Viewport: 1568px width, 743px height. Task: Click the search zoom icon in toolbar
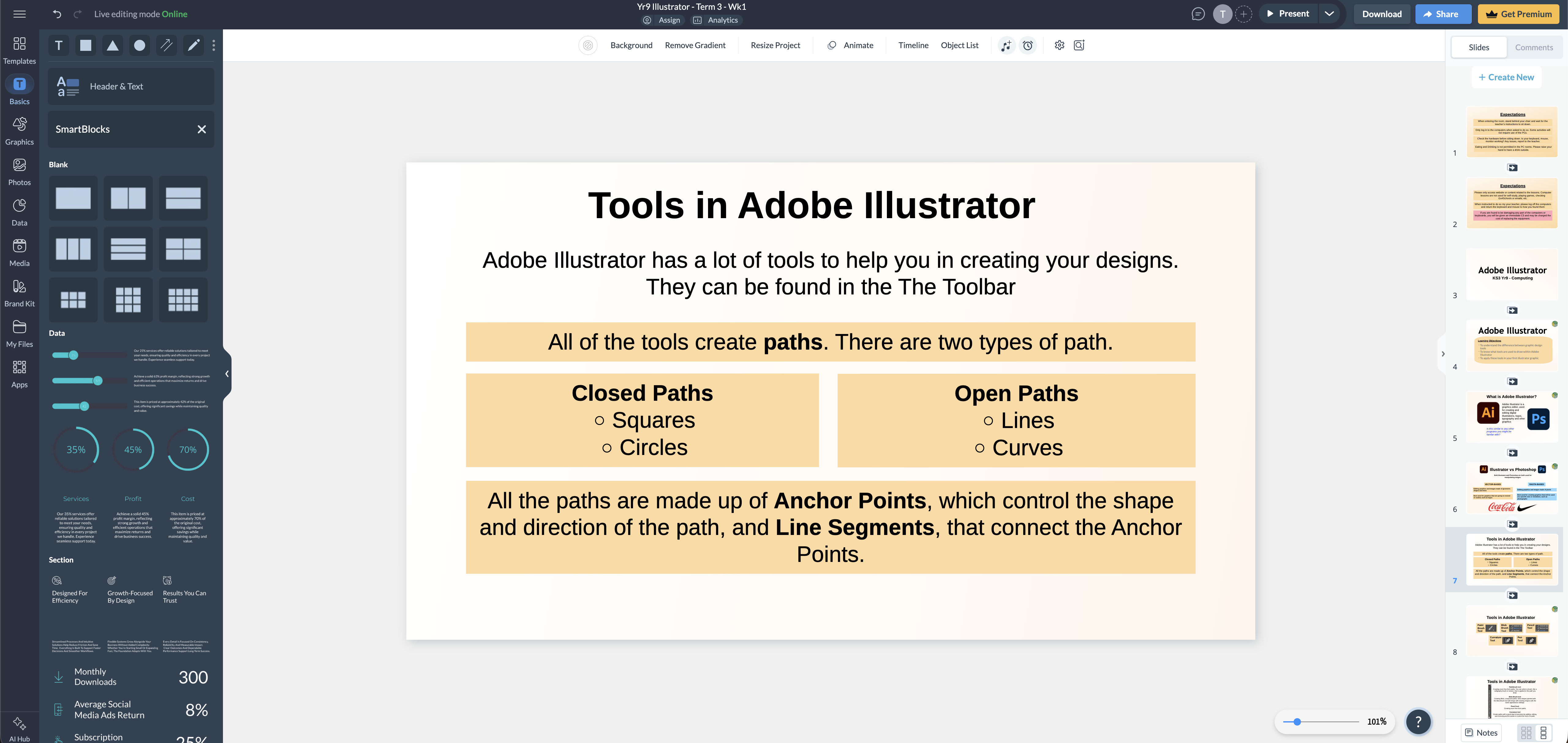tap(1079, 45)
